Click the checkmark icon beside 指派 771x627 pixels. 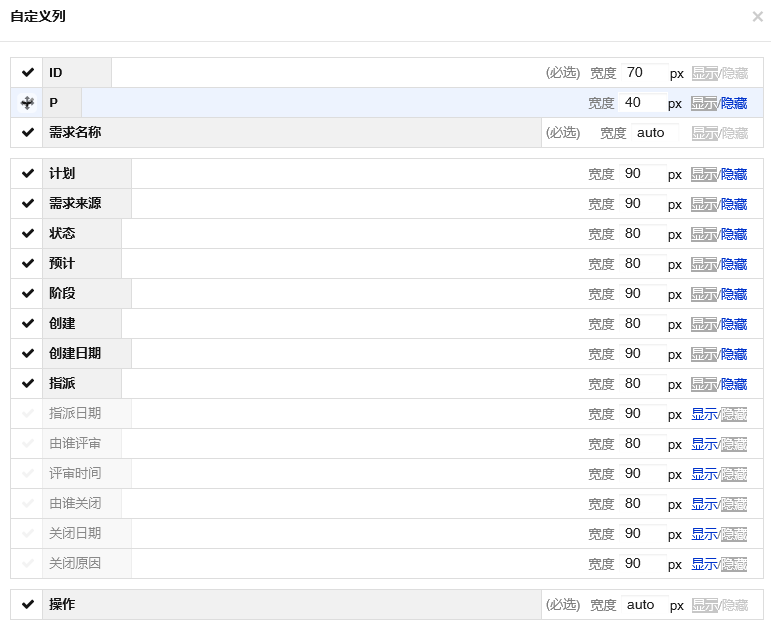28,384
